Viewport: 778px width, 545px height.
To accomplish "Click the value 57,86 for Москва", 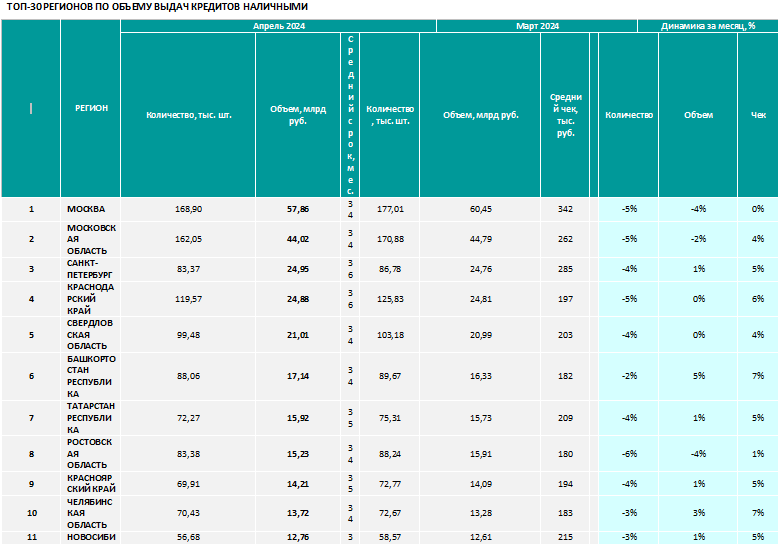I will point(298,209).
